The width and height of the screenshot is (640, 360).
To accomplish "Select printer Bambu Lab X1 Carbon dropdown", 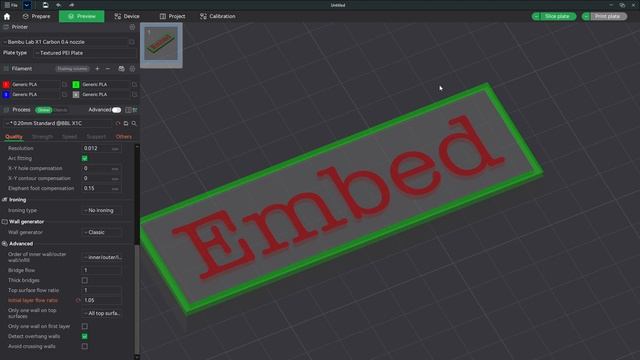I will point(64,42).
